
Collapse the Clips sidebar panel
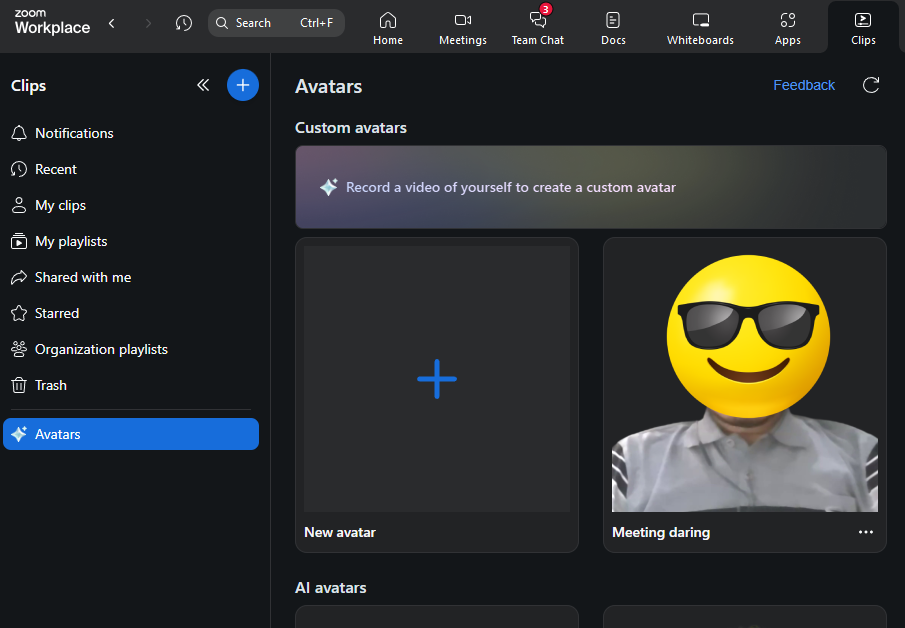(203, 85)
